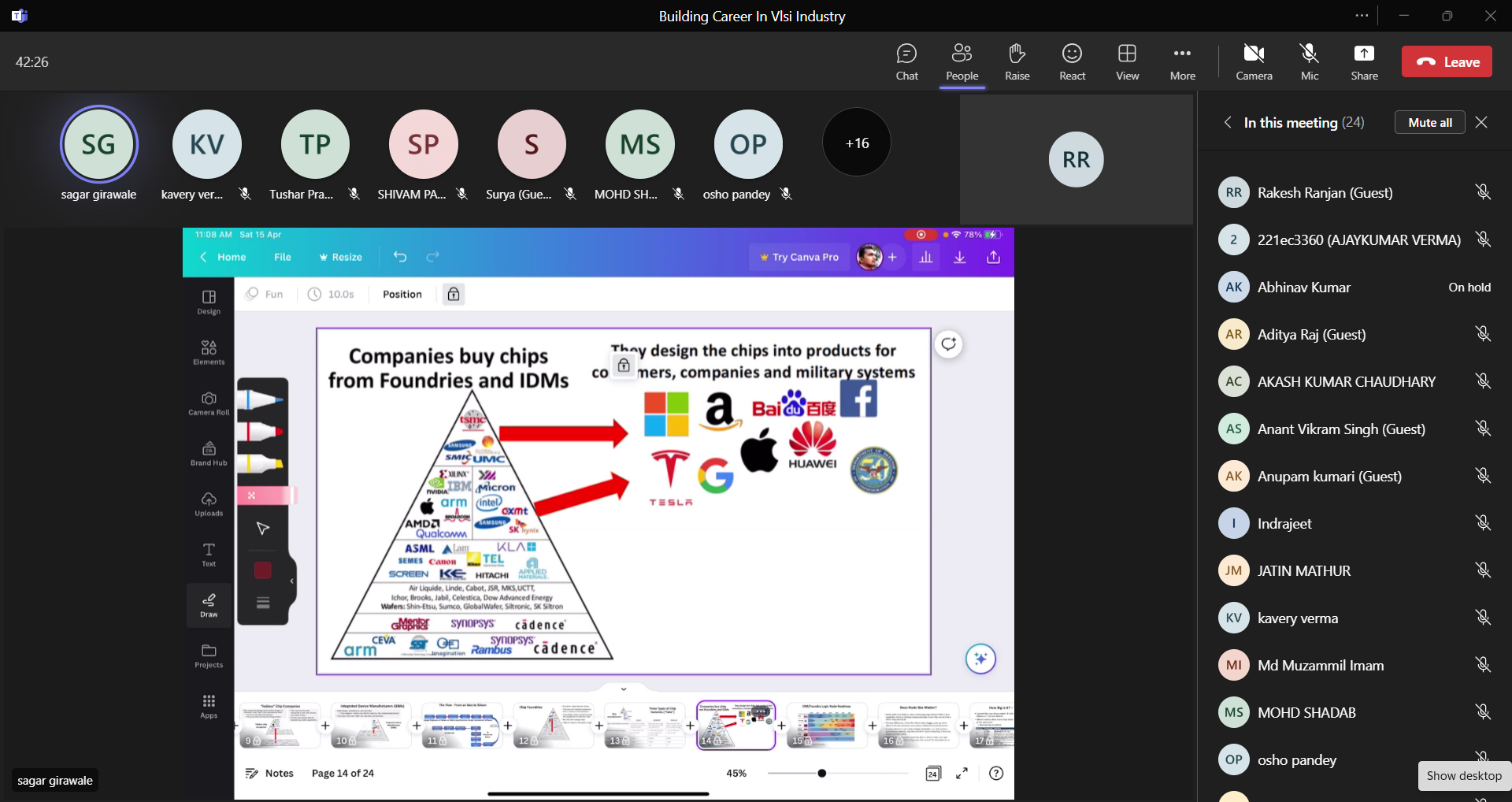The image size is (1512, 802).
Task: Open the More actions menu
Action: point(1182,61)
